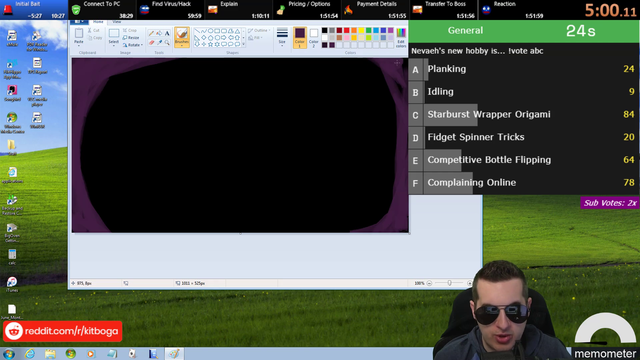
Task: Open the calc desktop shortcut
Action: (12, 257)
